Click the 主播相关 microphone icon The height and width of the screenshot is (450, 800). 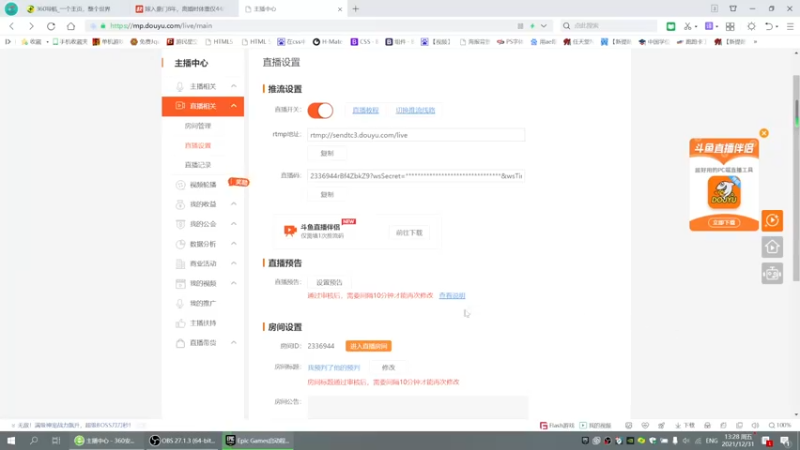point(180,86)
